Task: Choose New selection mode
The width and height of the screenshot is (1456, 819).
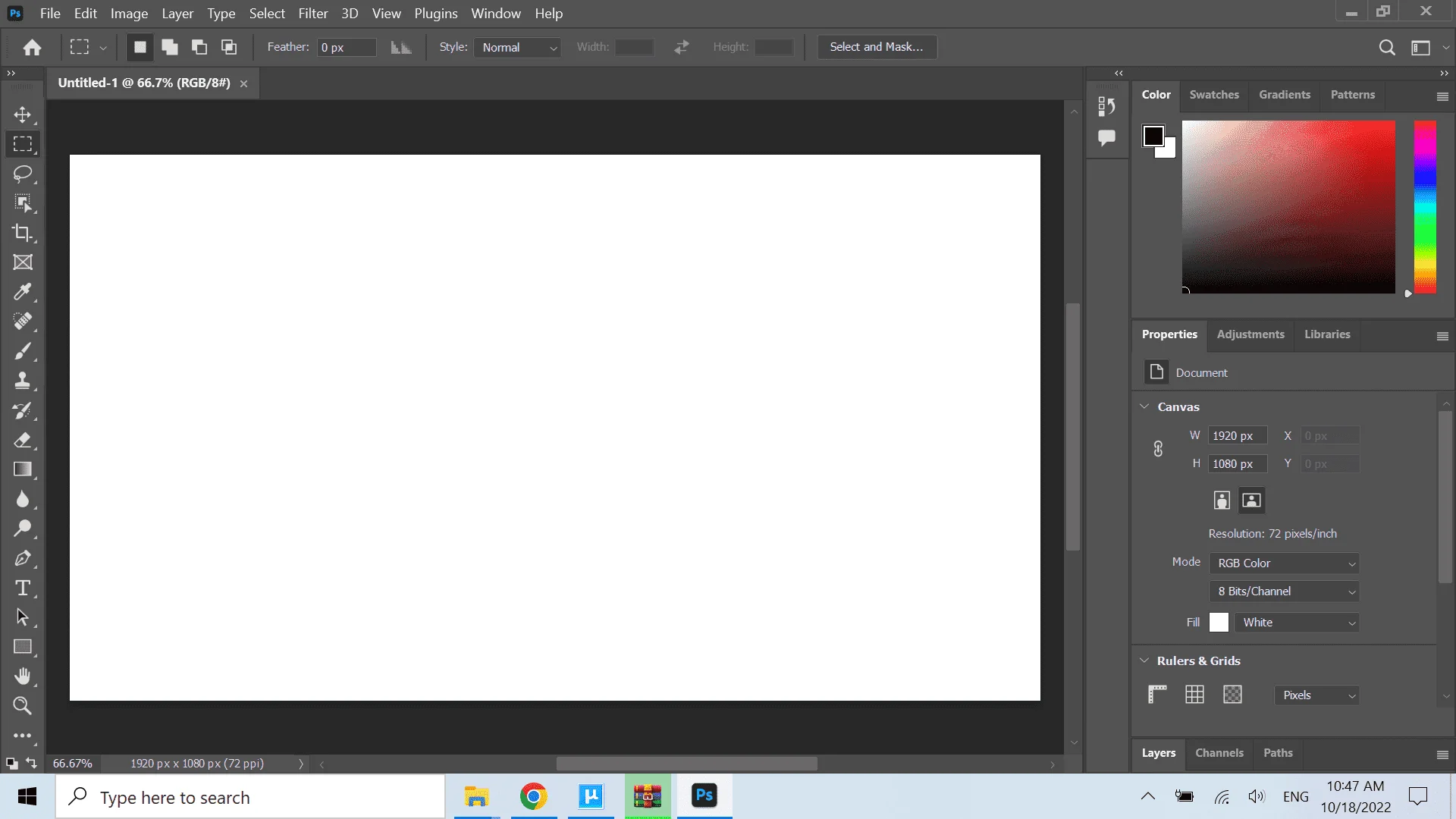Action: [x=140, y=47]
